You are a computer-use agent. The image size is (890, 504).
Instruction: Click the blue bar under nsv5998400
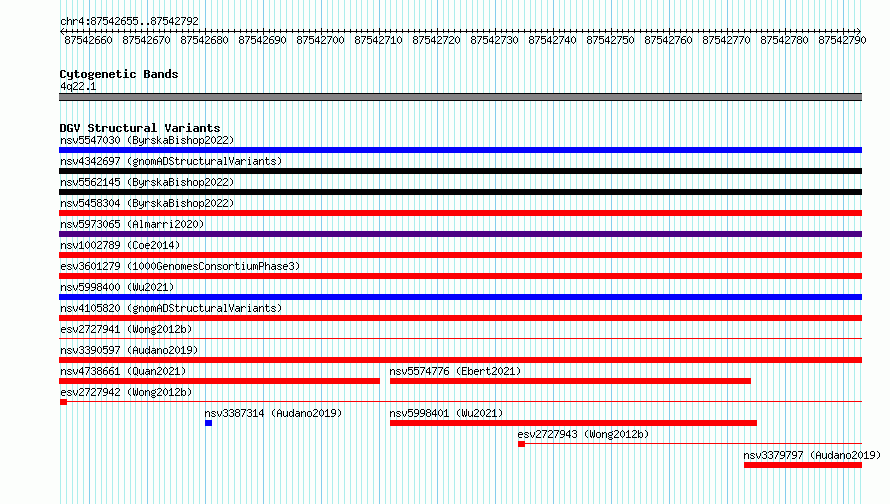click(x=460, y=297)
